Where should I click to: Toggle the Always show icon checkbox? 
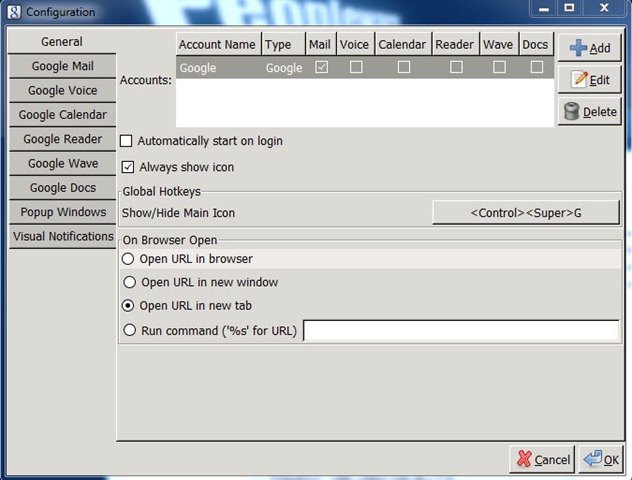click(x=128, y=167)
